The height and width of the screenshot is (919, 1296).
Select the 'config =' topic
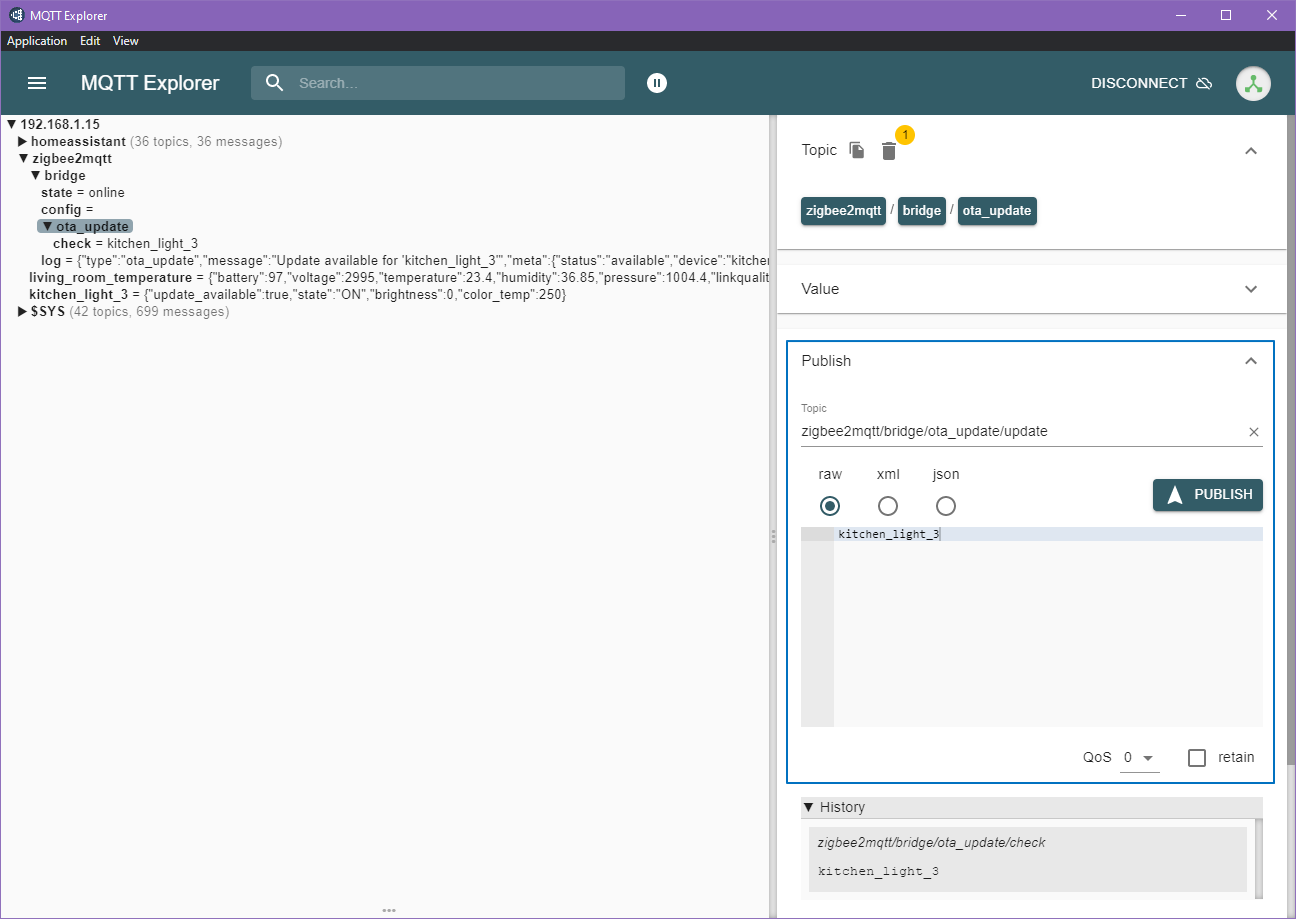[x=66, y=210]
